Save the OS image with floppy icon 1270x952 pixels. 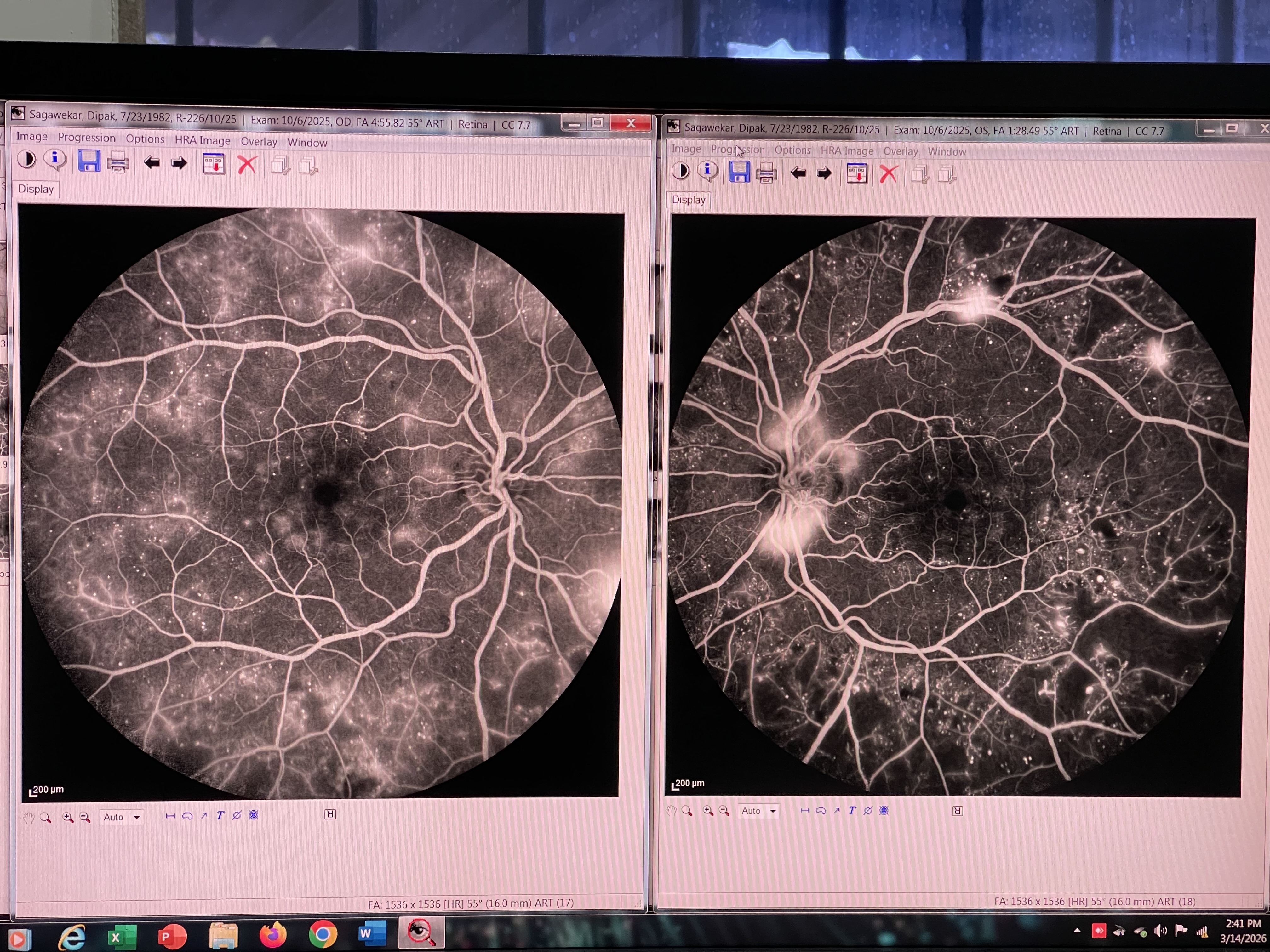pyautogui.click(x=739, y=172)
